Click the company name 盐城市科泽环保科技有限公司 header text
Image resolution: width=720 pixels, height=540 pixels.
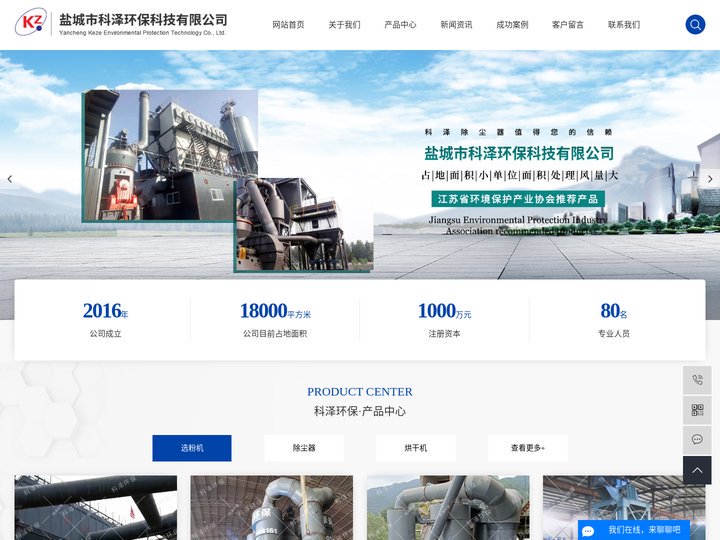tap(143, 20)
